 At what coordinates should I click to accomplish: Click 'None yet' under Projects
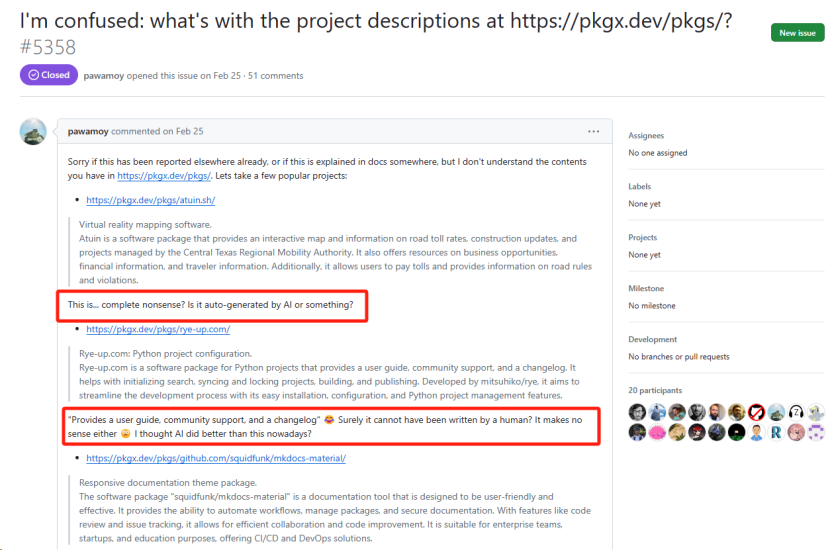(644, 255)
